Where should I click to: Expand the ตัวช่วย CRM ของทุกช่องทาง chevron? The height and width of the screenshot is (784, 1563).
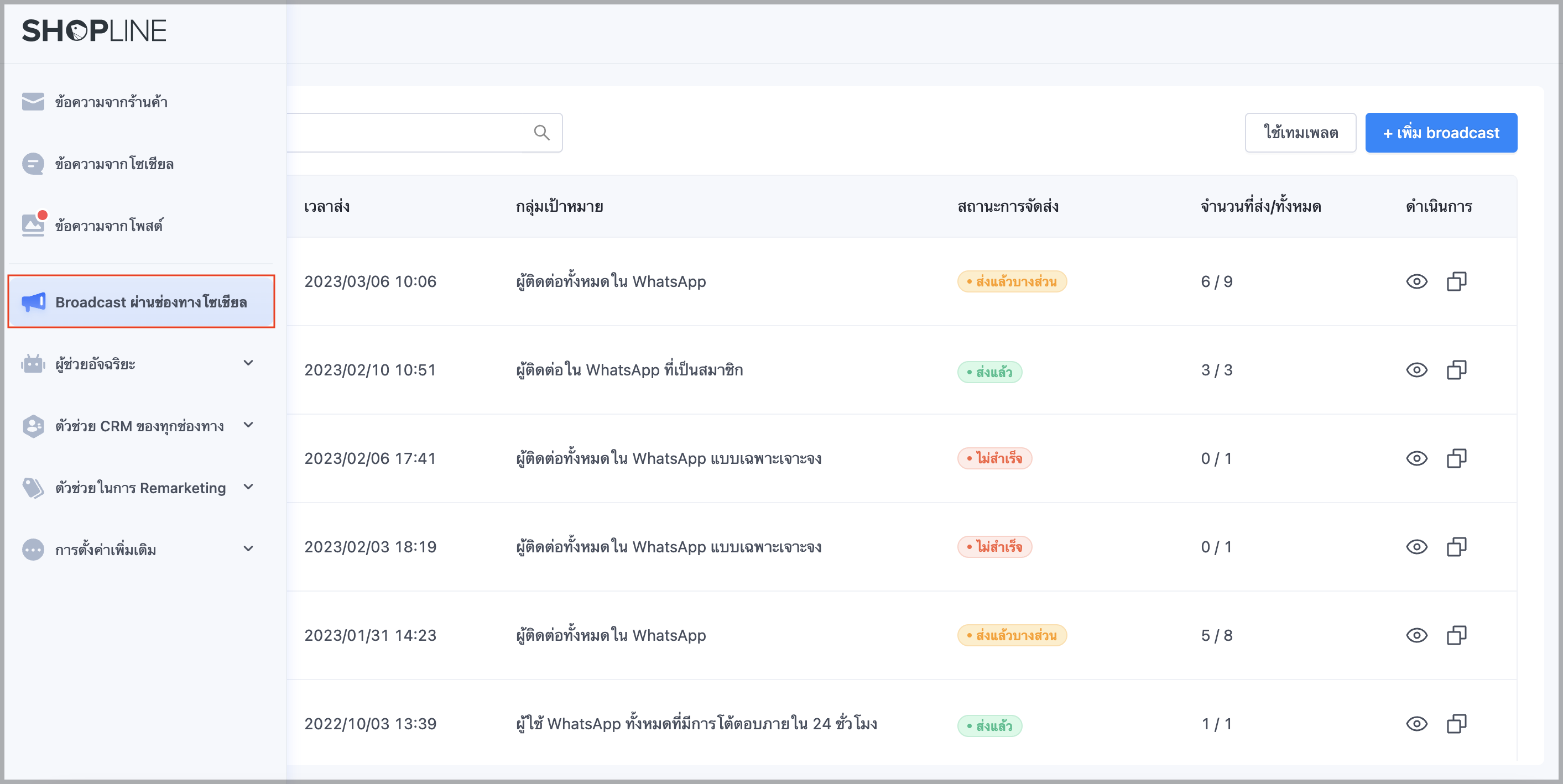248,425
